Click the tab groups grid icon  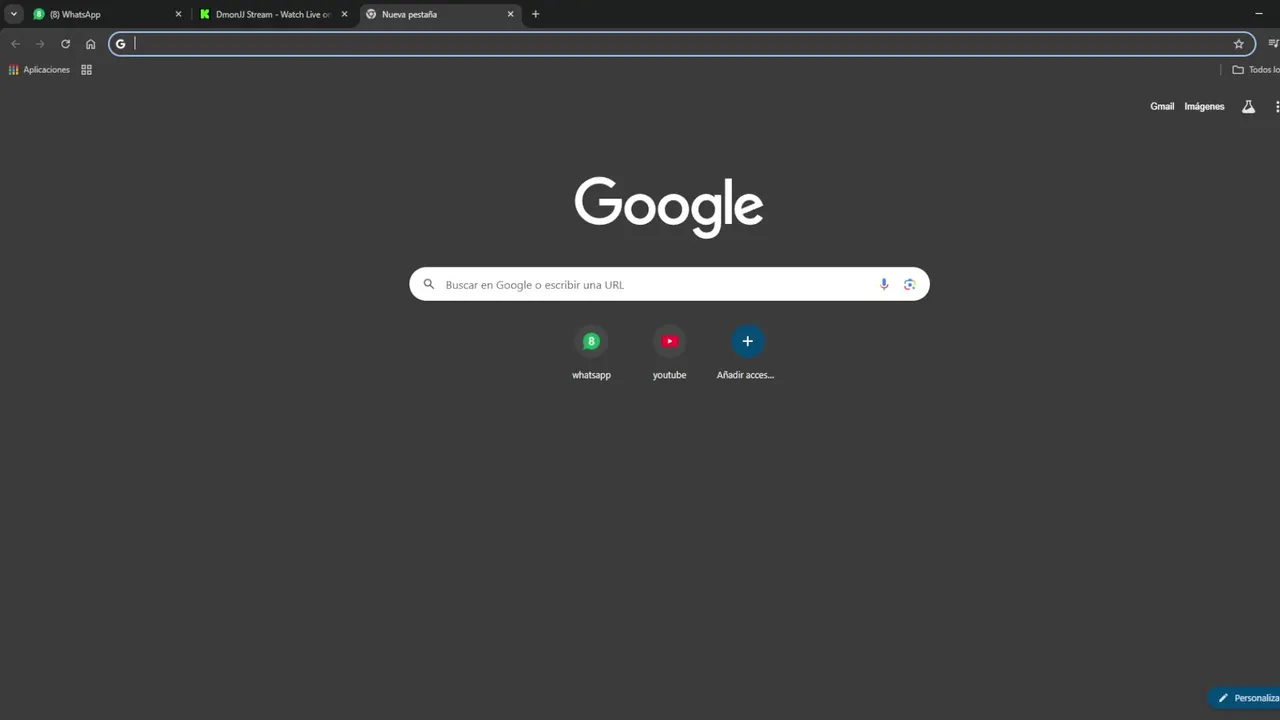[86, 70]
